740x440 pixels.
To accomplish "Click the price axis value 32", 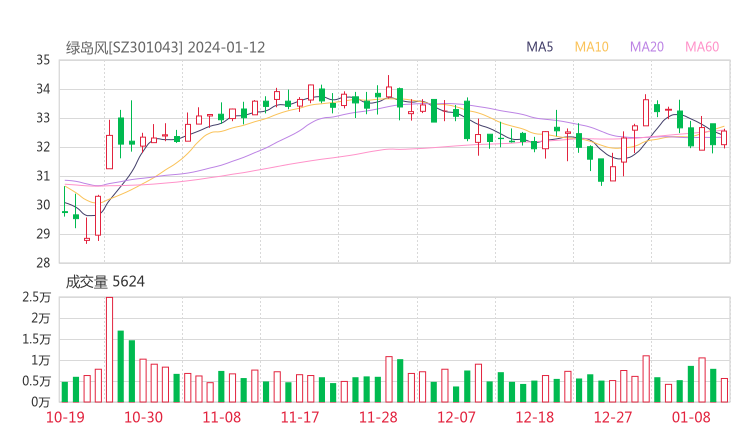I will (x=43, y=147).
